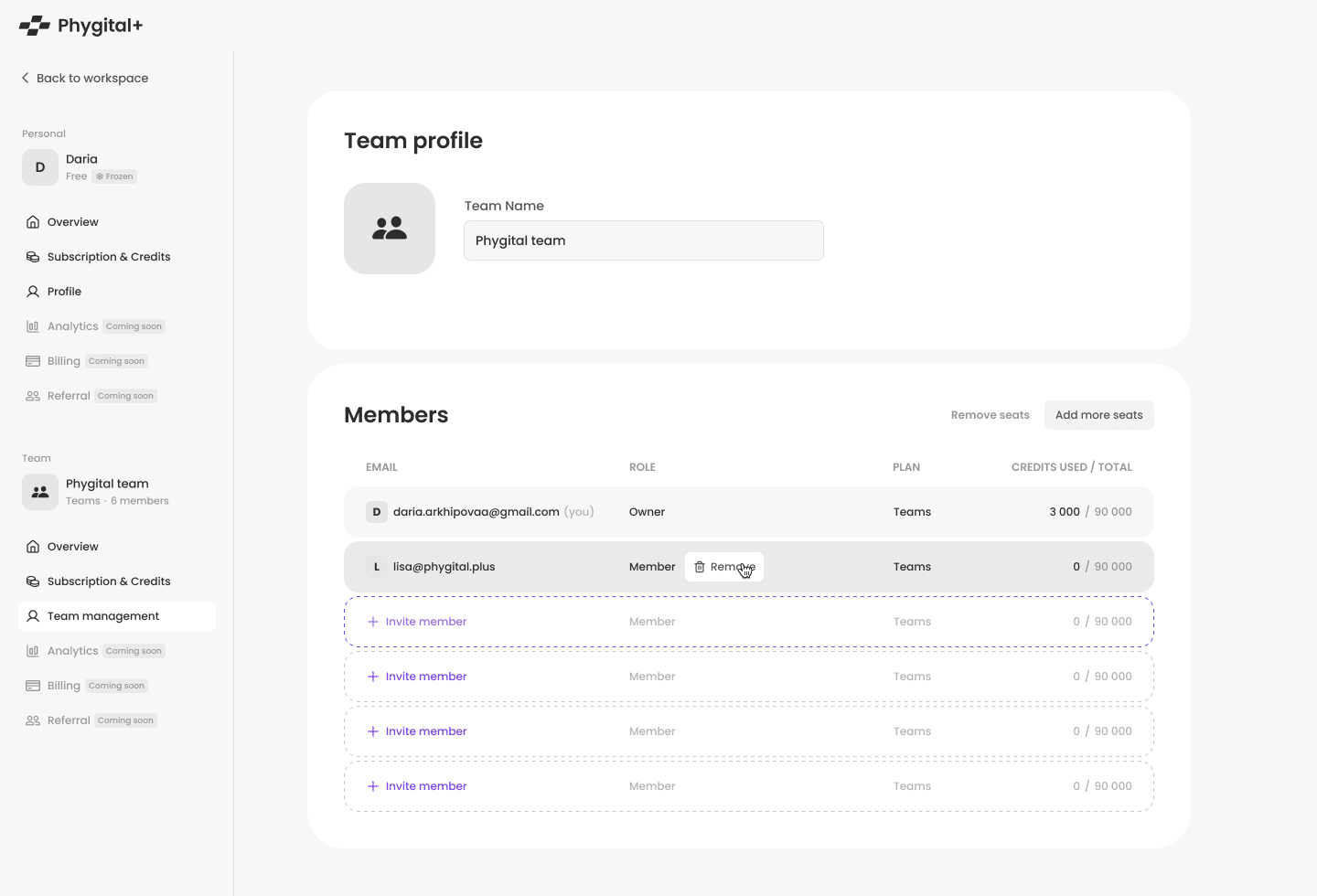The image size is (1317, 896).
Task: Click second Invite member link
Action: click(x=425, y=677)
